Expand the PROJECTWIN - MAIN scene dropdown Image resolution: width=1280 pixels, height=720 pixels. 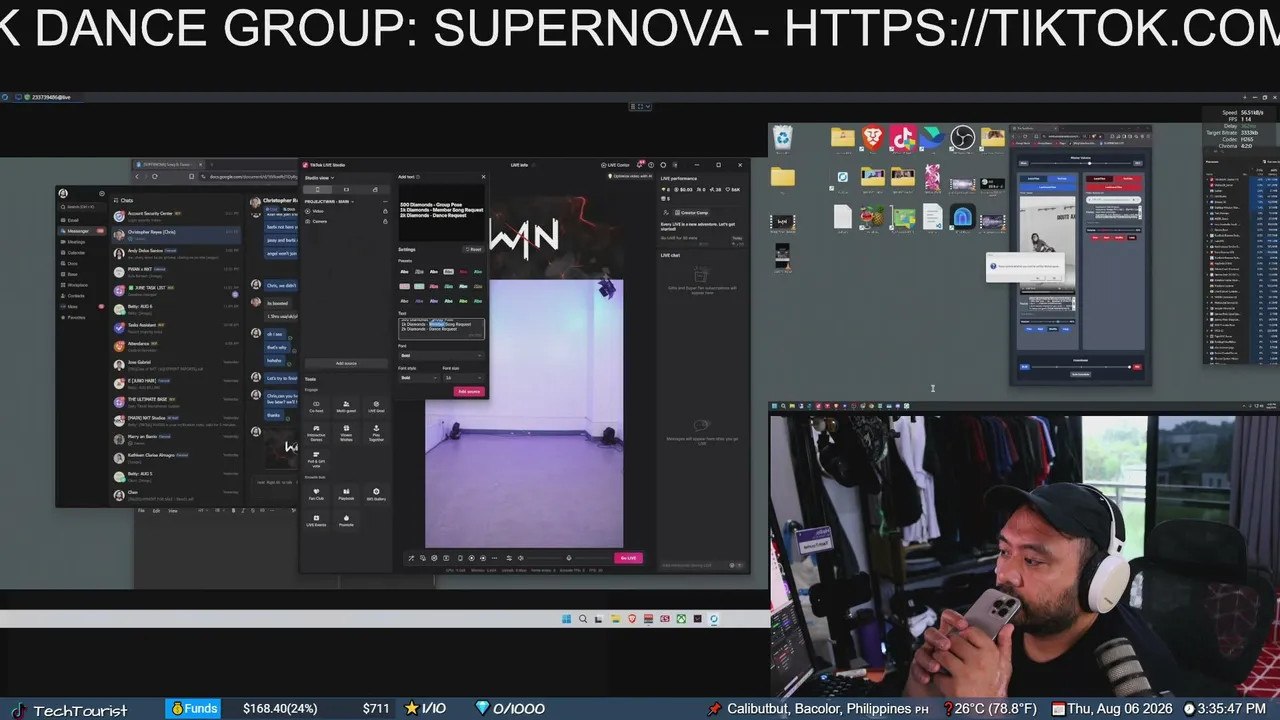point(329,201)
